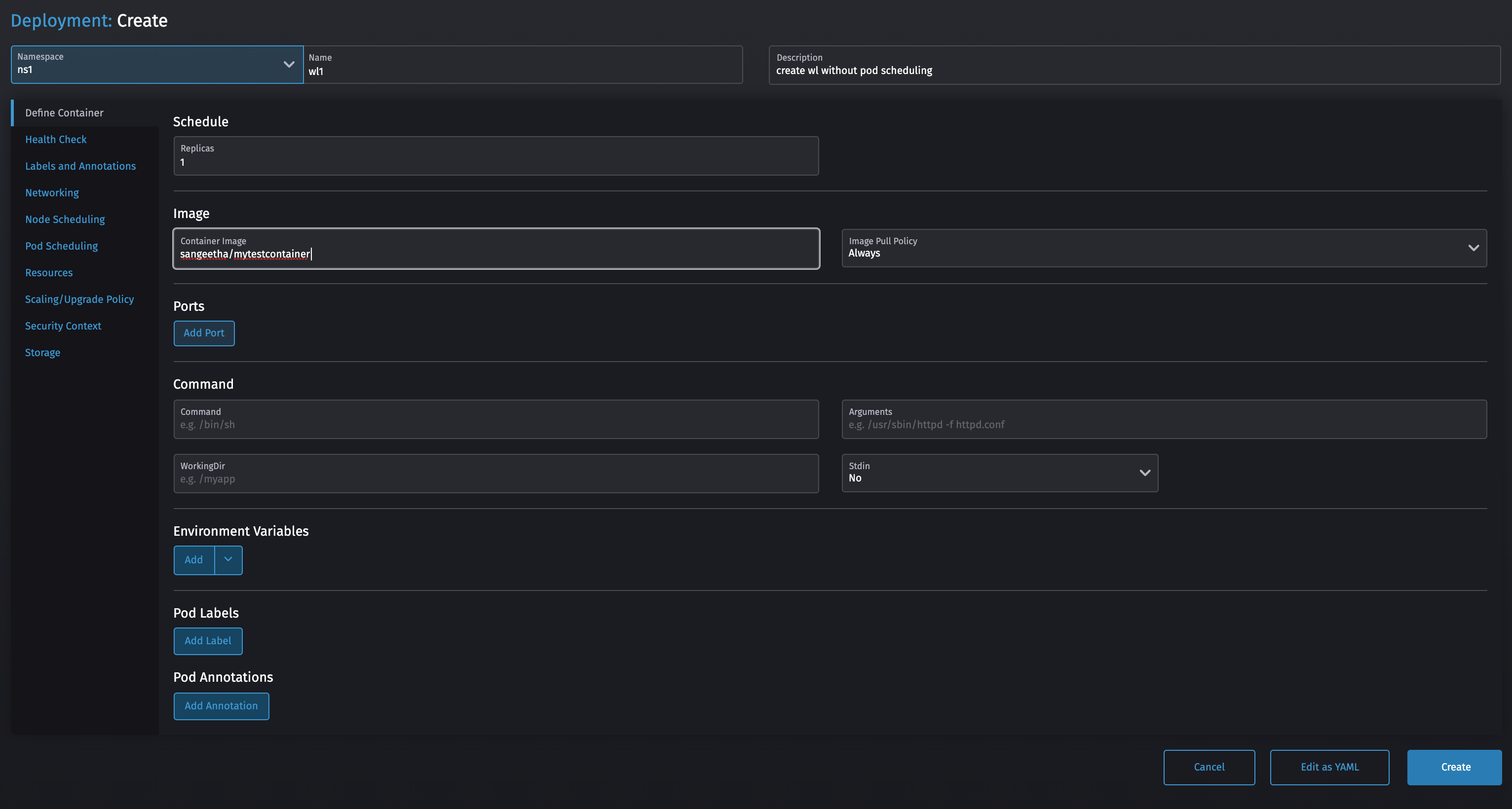Click the Add Port button
Screen dimensions: 1512x809
[x=204, y=332]
